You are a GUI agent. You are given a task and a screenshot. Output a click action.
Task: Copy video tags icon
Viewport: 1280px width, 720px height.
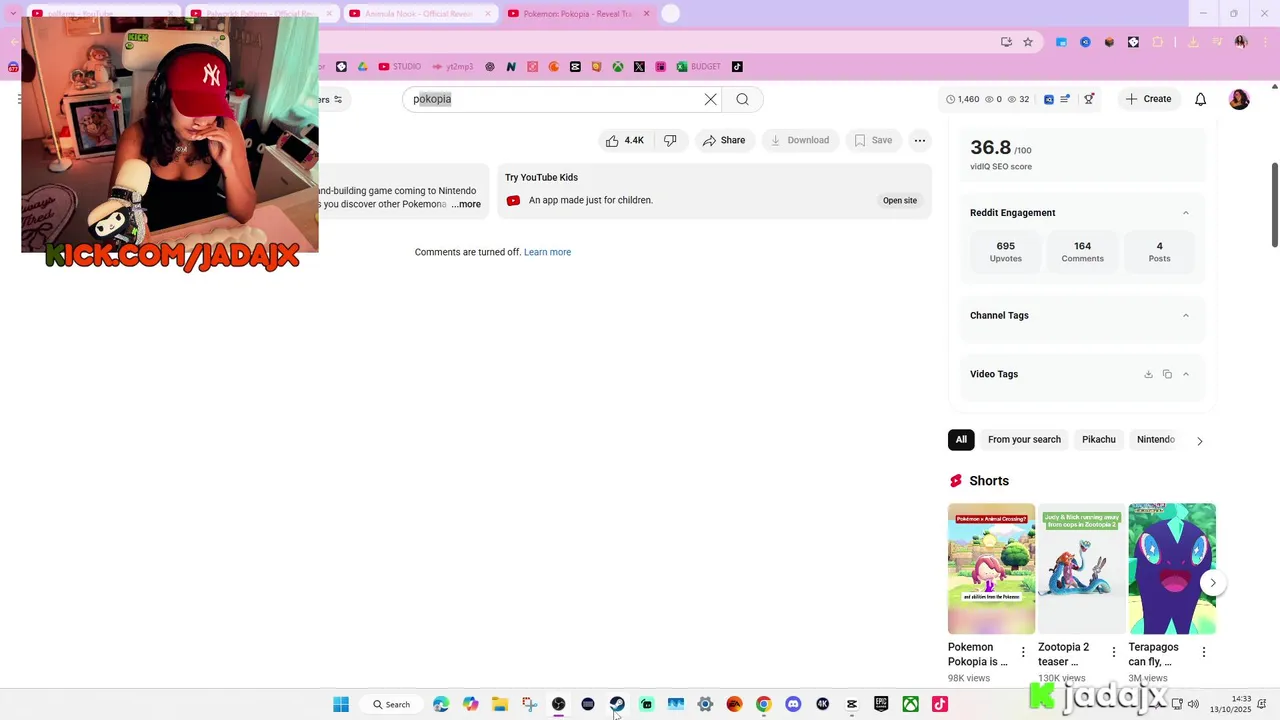pyautogui.click(x=1167, y=374)
